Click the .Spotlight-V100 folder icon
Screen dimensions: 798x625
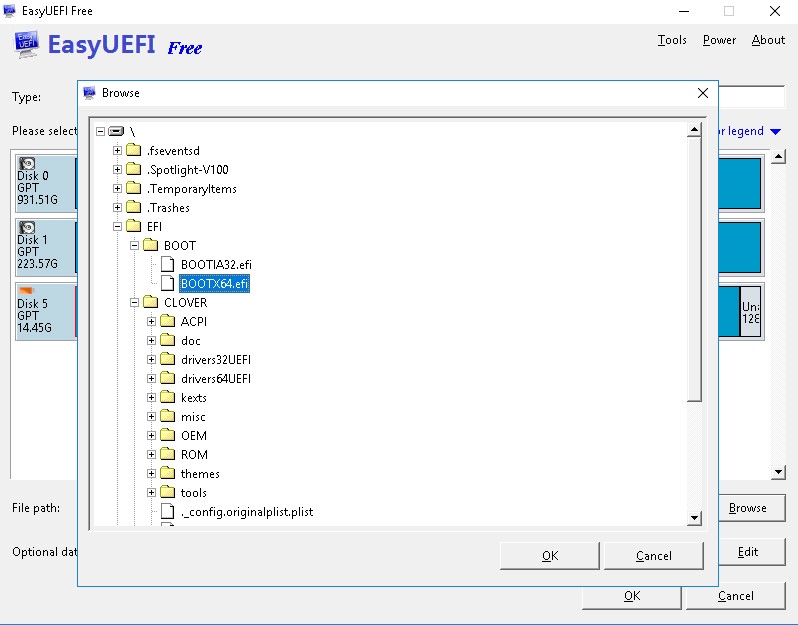pos(134,169)
